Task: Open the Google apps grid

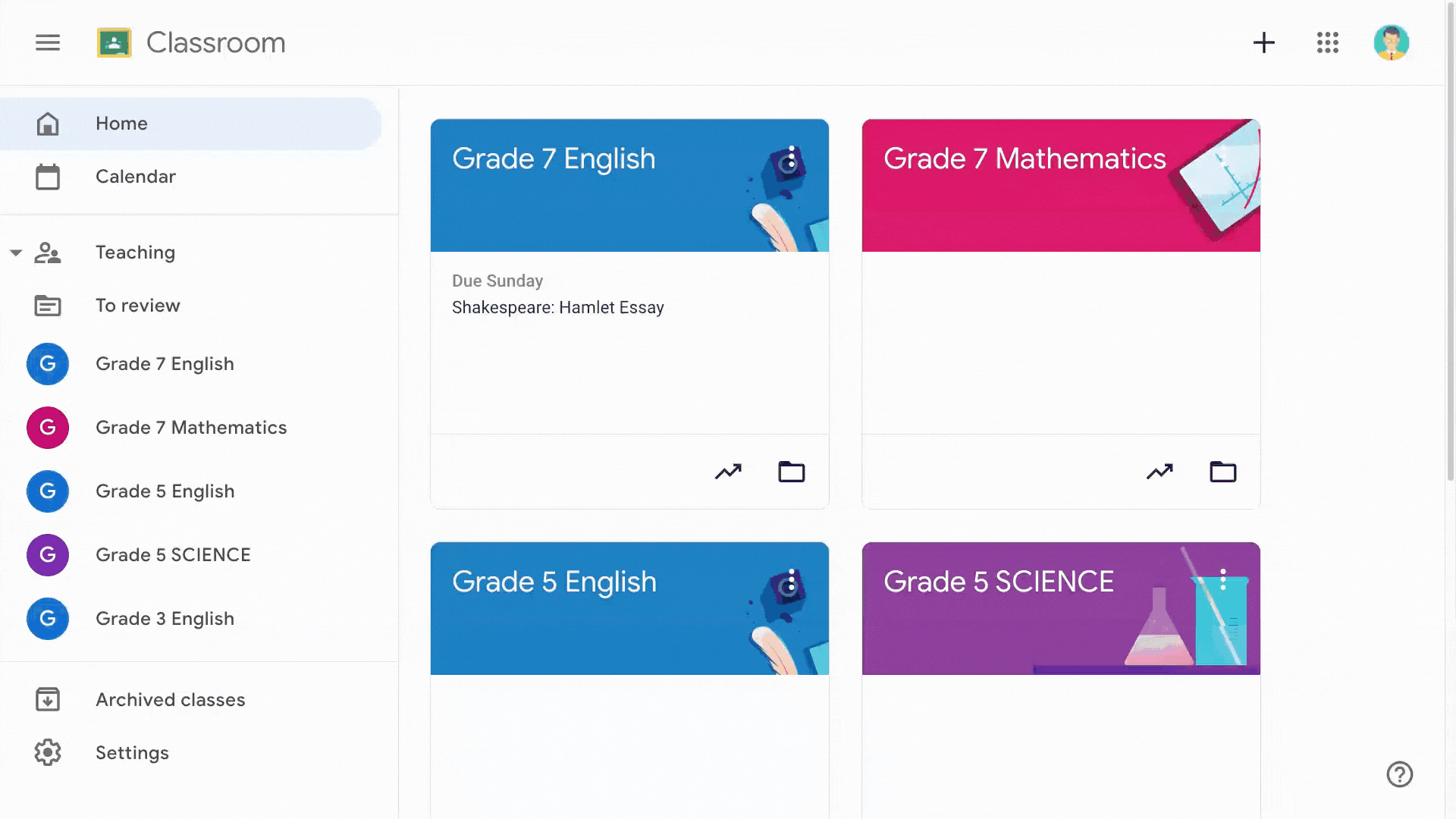Action: pos(1327,42)
